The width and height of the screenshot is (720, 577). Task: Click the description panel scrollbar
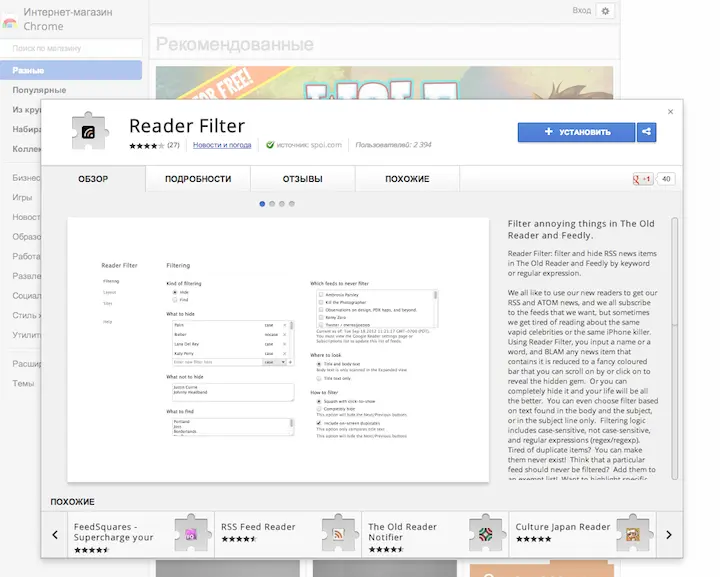pos(675,348)
